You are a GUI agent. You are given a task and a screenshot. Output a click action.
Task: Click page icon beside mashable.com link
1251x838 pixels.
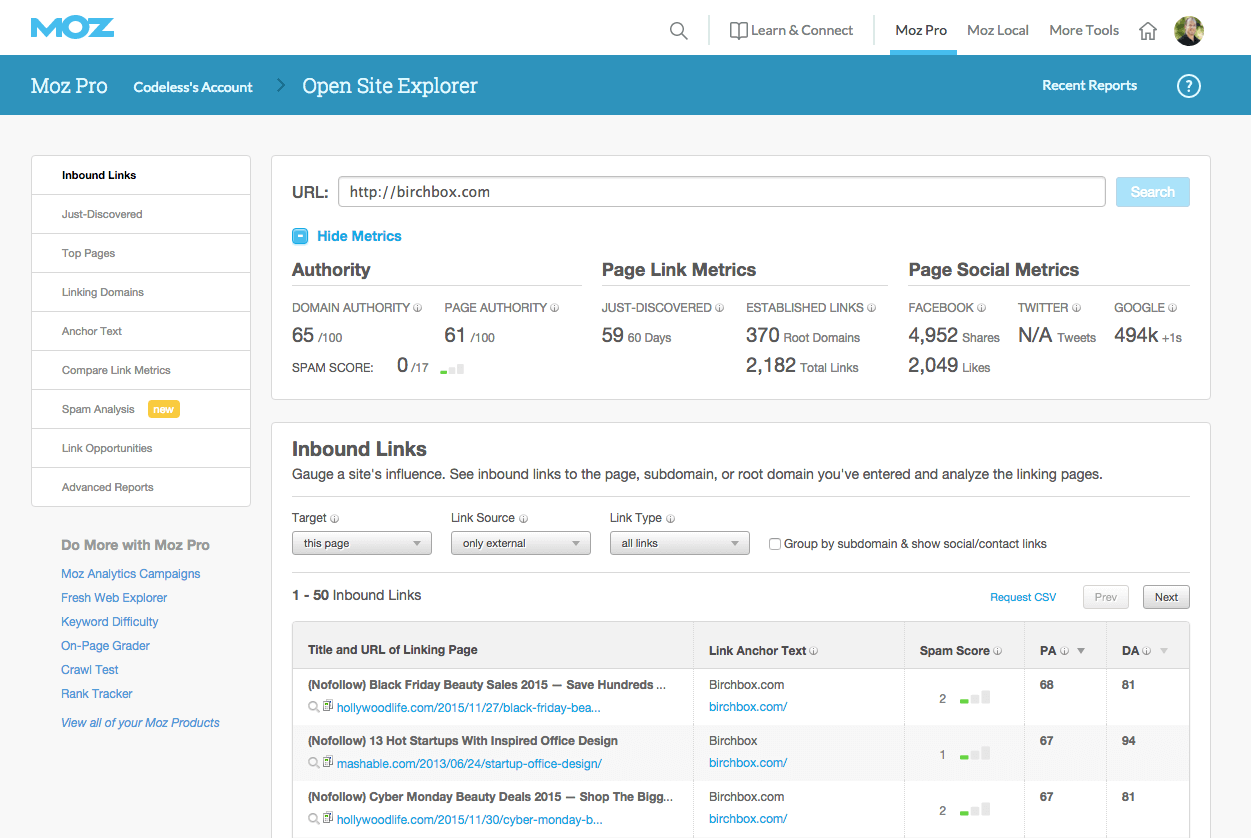pos(328,763)
